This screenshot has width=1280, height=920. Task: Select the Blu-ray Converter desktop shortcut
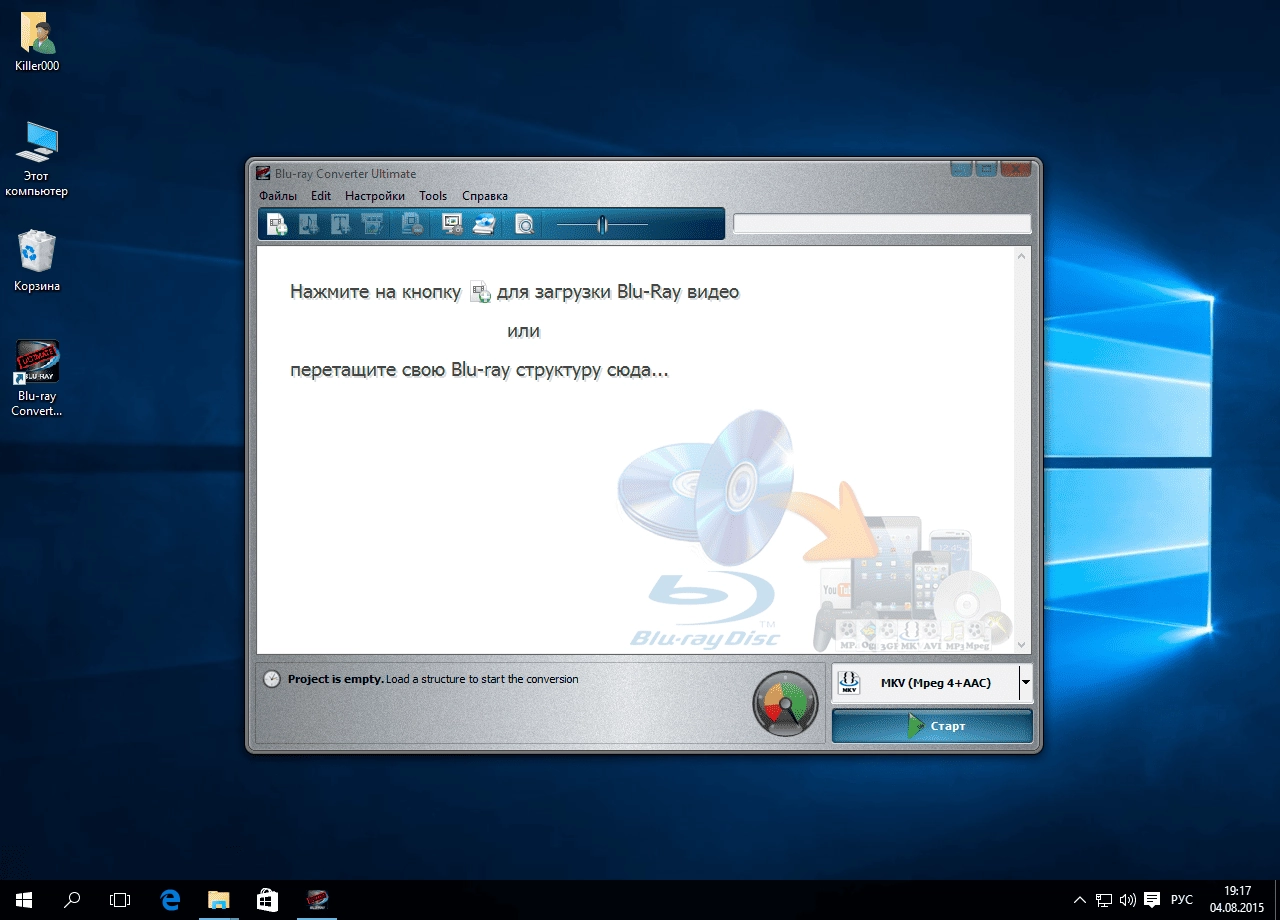coord(37,378)
